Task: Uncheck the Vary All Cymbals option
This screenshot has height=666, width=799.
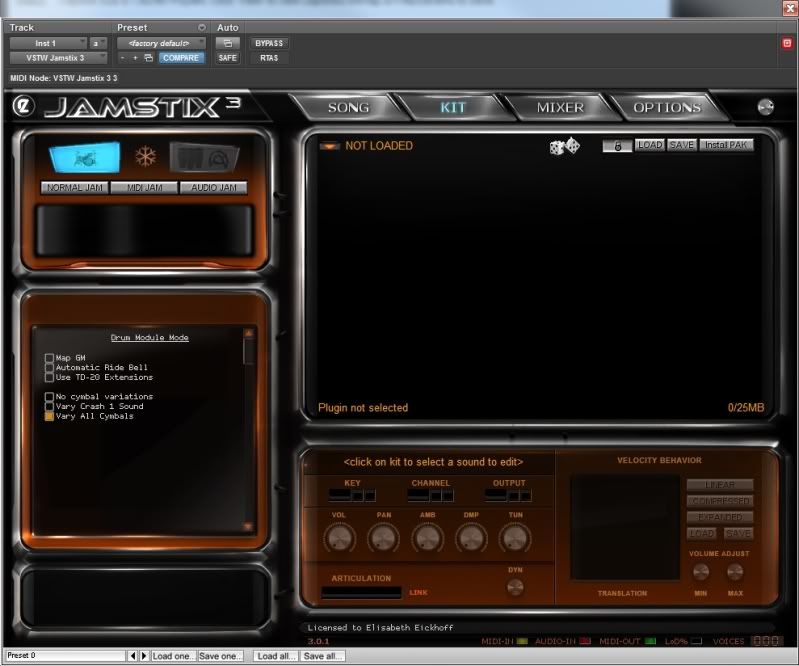Action: (x=50, y=416)
